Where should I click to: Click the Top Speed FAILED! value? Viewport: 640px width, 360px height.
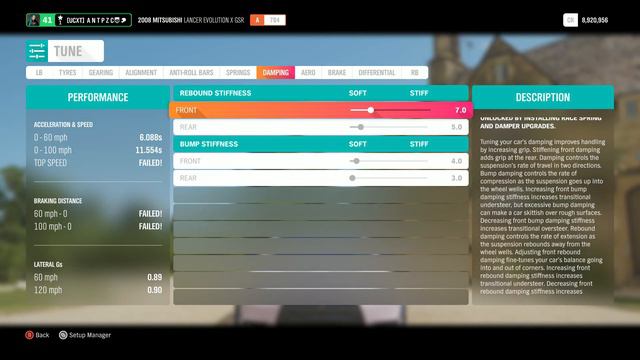click(x=150, y=163)
